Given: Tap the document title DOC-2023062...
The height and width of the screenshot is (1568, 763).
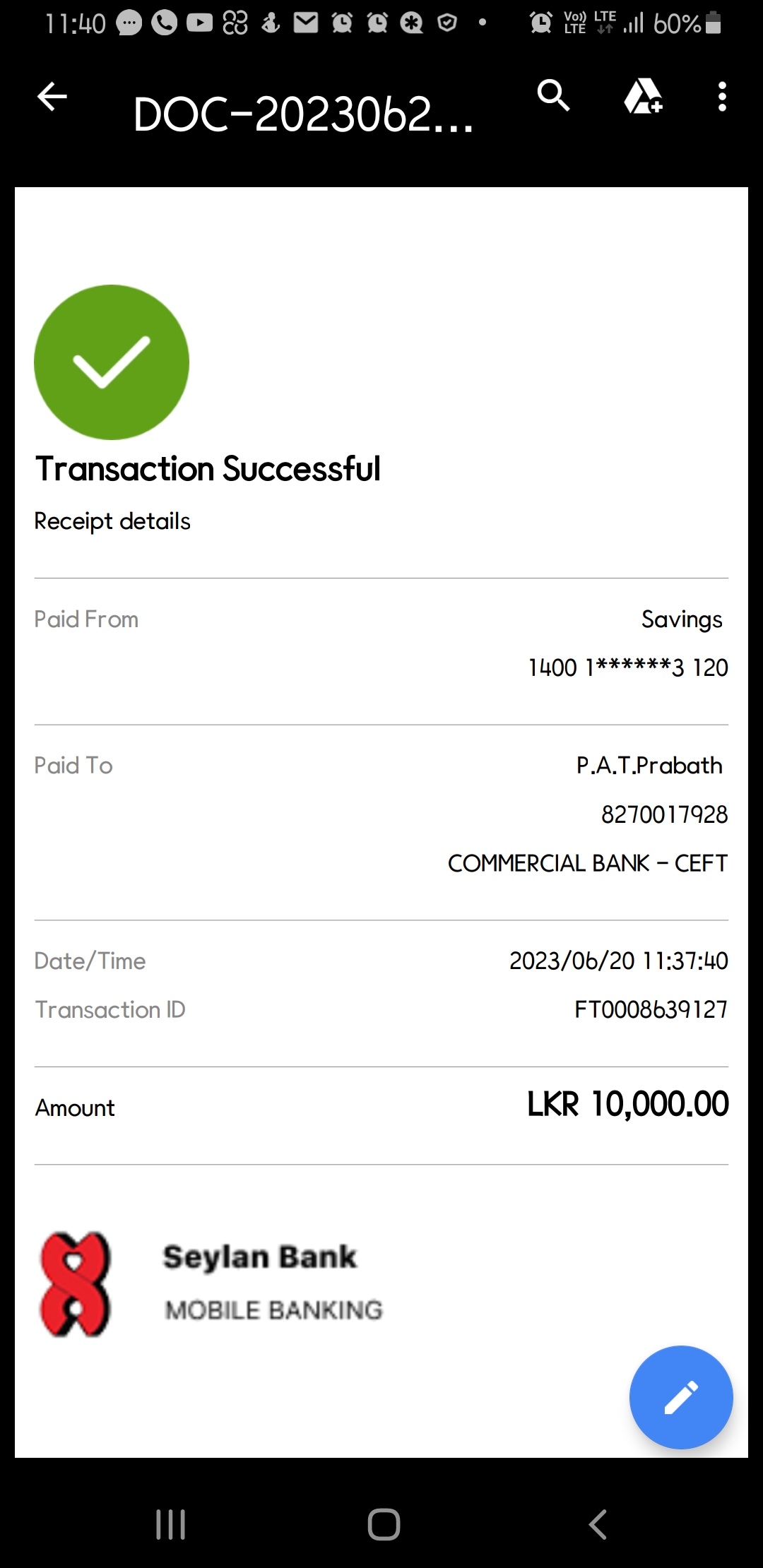Looking at the screenshot, I should [x=303, y=114].
